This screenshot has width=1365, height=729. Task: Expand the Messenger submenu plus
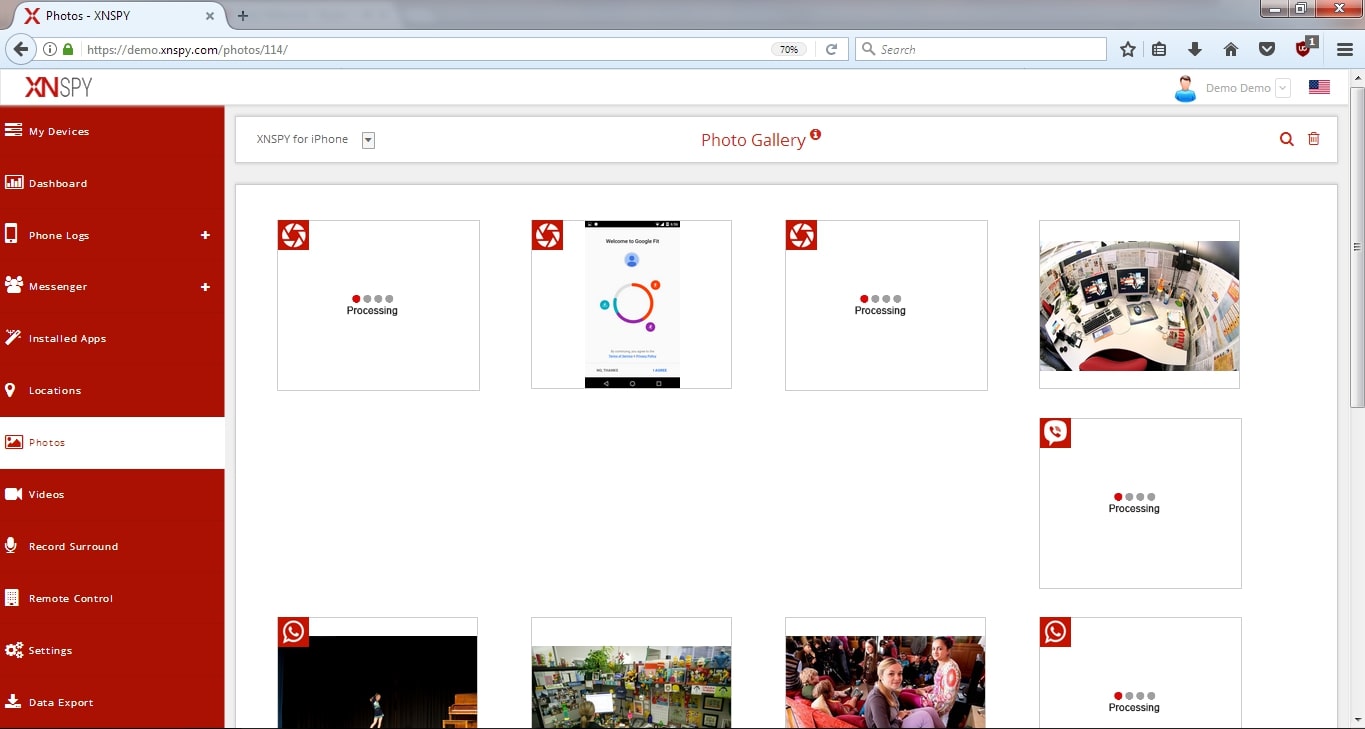[x=205, y=287]
